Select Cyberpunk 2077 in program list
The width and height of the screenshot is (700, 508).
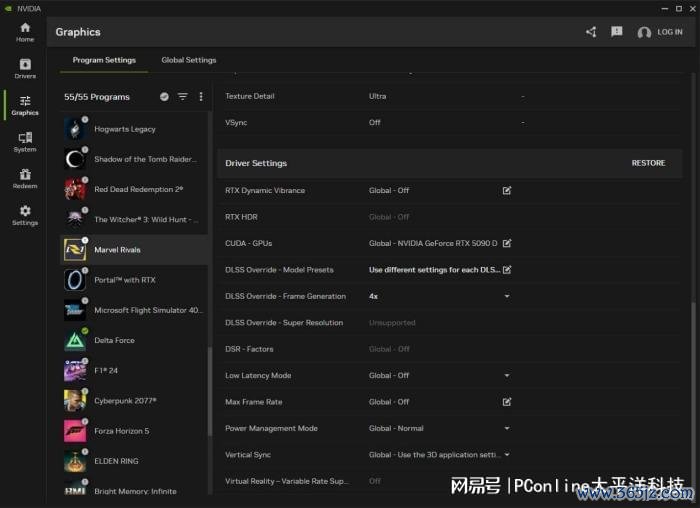click(134, 401)
